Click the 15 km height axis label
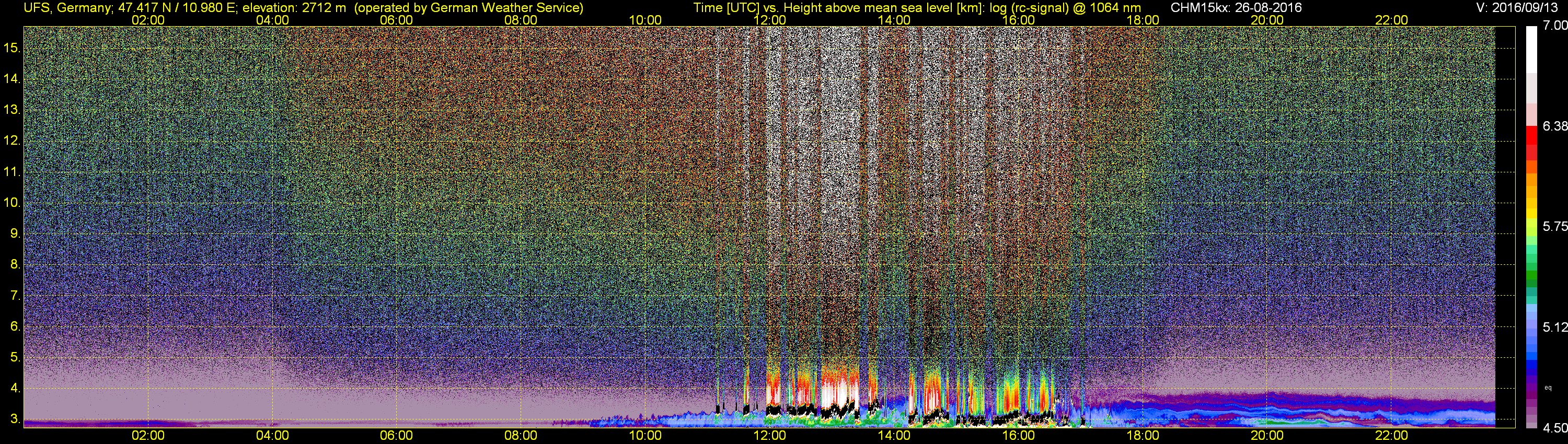The height and width of the screenshot is (444, 1568). 12,48
